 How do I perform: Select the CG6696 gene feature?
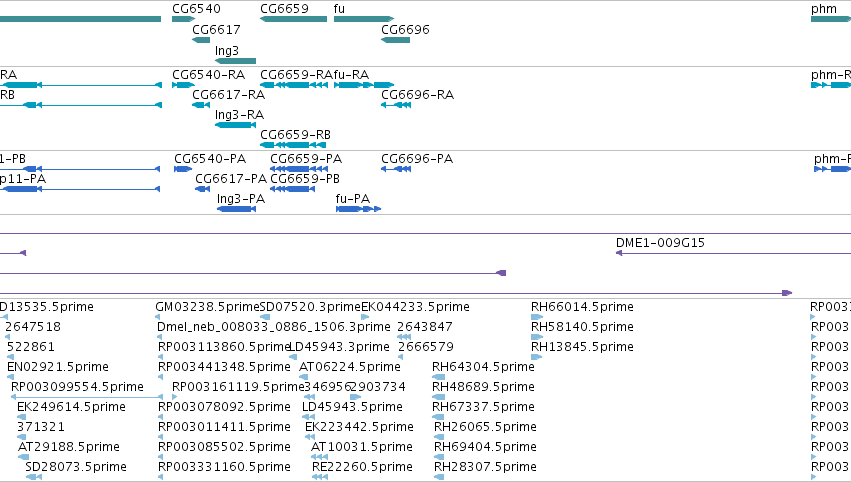395,40
